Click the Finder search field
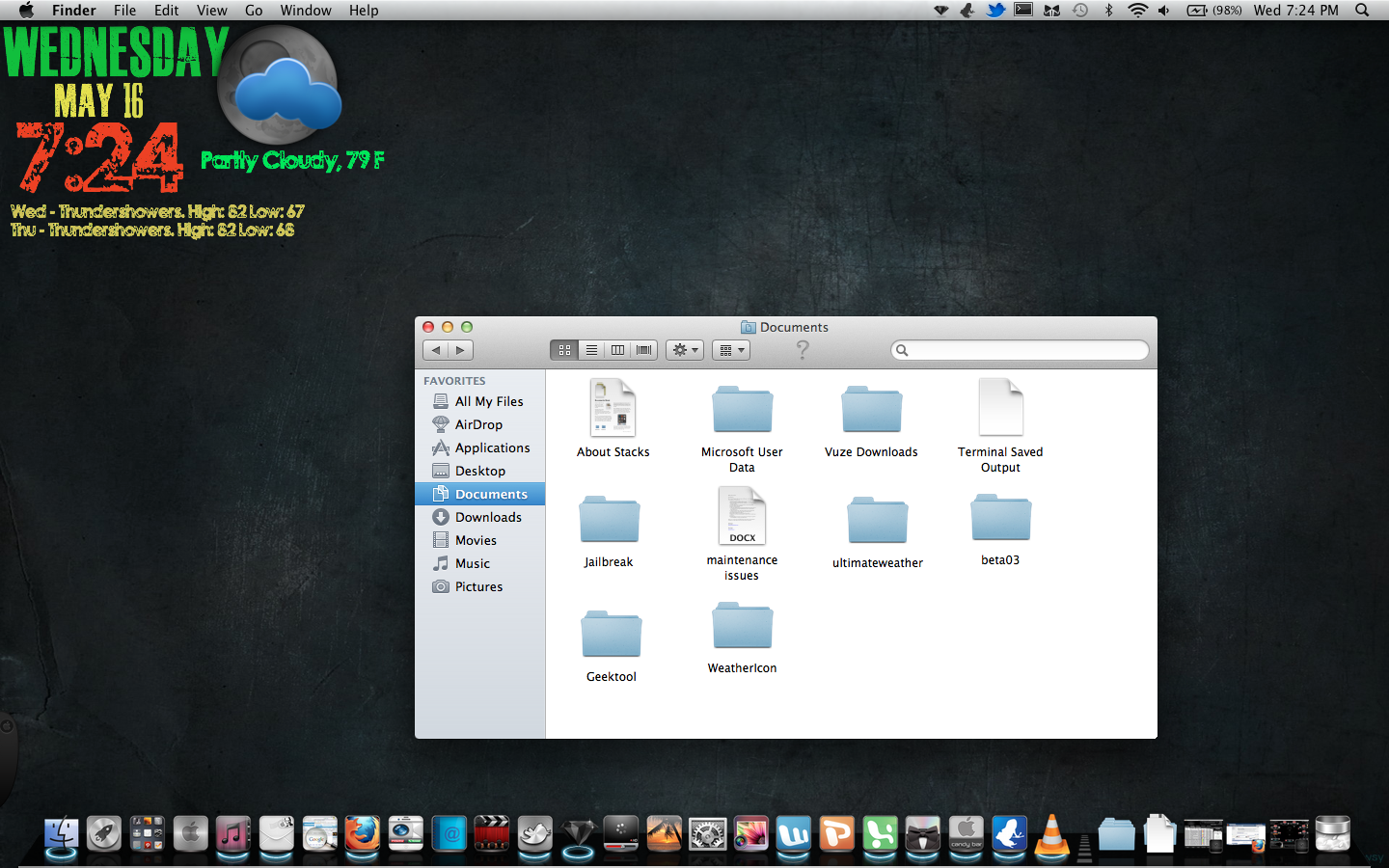The height and width of the screenshot is (868, 1389). 1020,350
